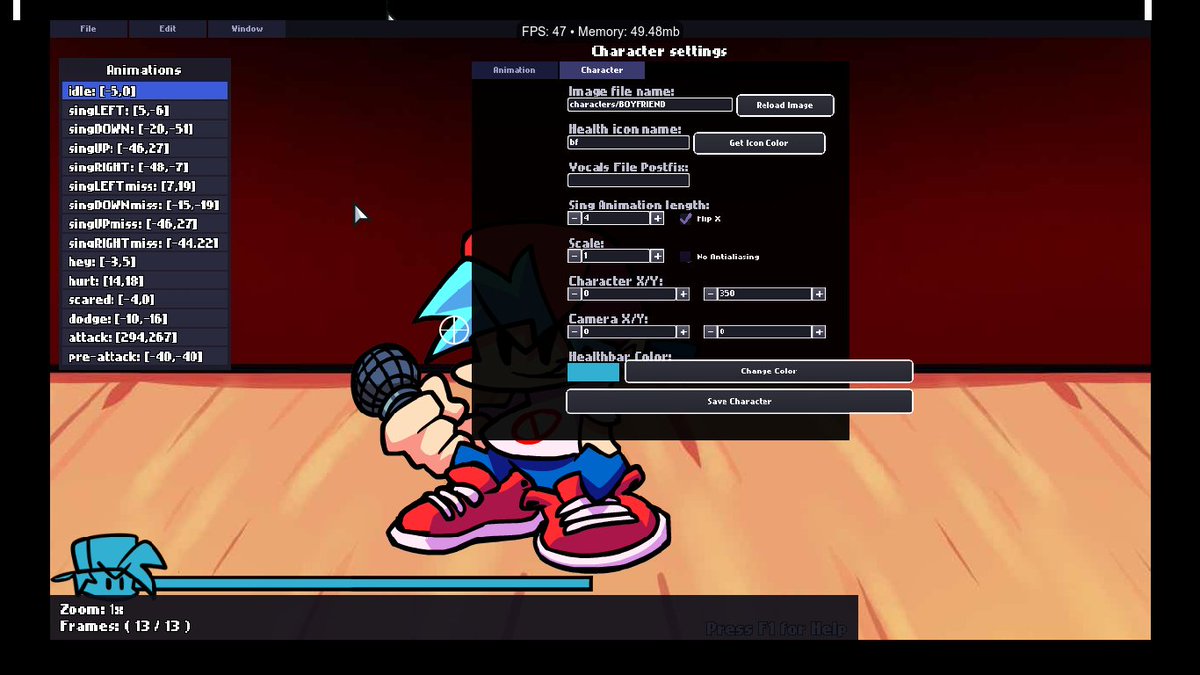
Task: Select the singRIGHTmiss animation entry
Action: (145, 243)
